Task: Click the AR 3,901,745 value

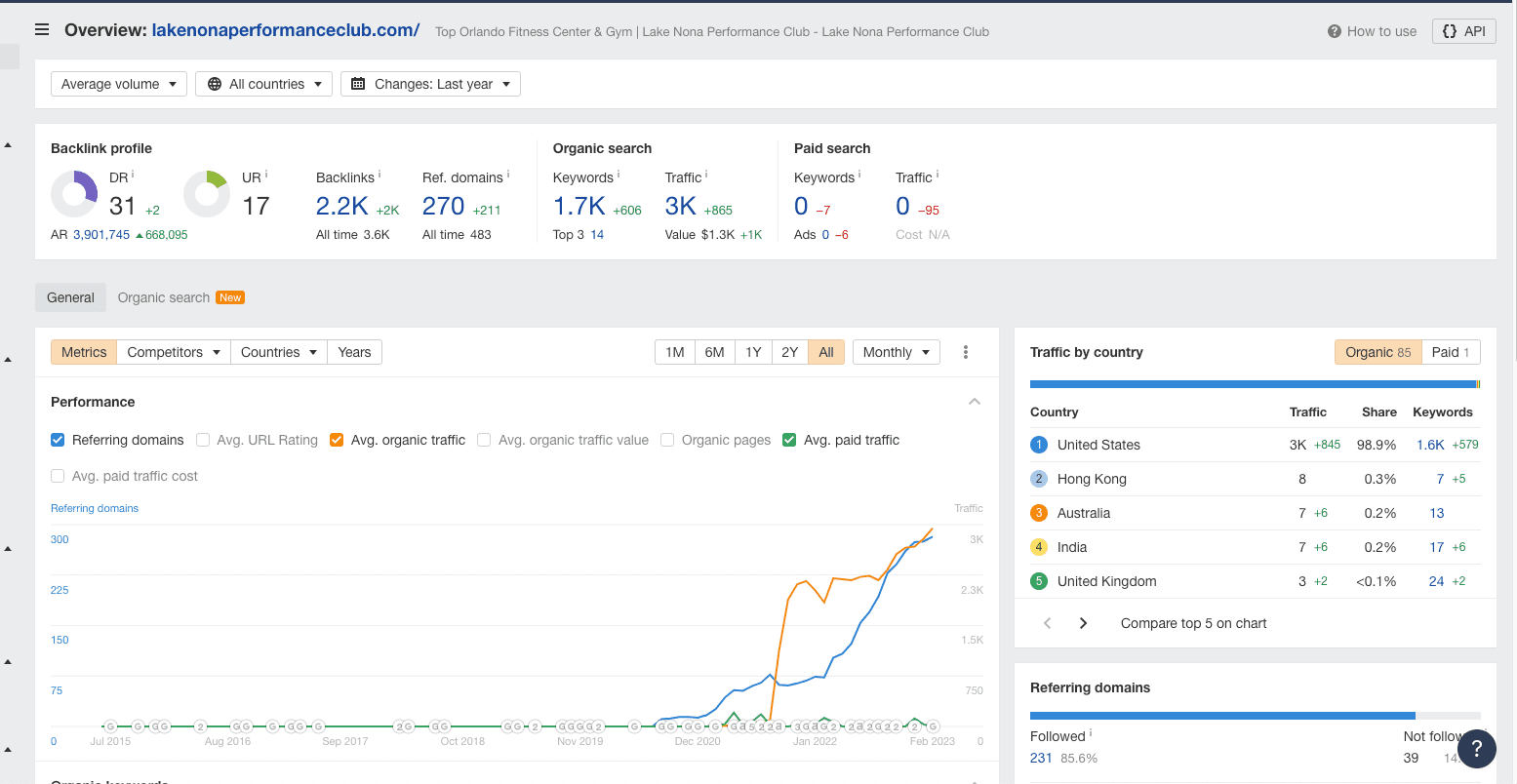Action: pos(101,234)
